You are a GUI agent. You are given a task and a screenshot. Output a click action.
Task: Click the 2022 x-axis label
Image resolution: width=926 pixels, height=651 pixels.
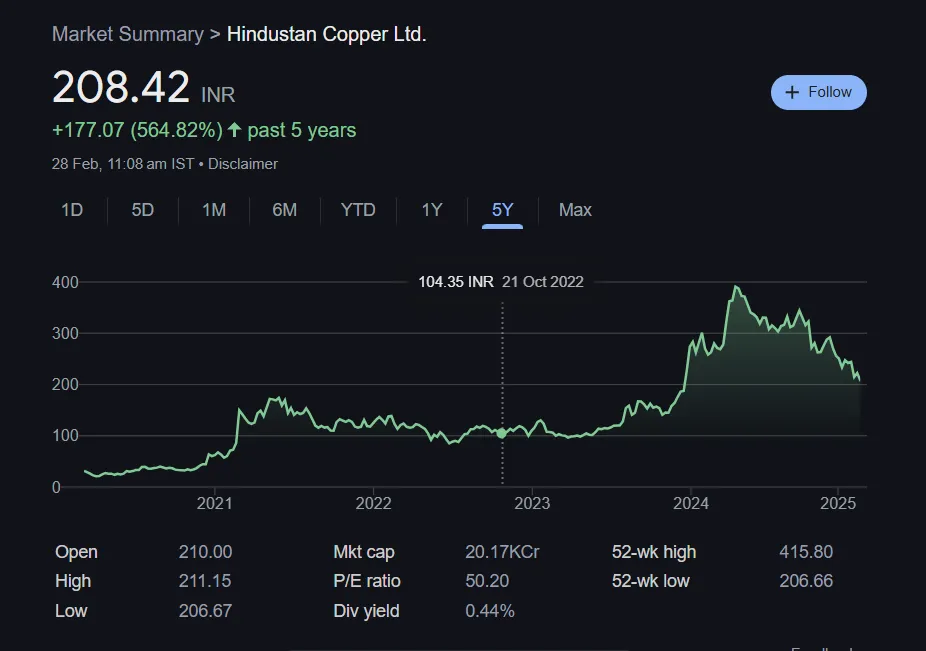pyautogui.click(x=373, y=503)
